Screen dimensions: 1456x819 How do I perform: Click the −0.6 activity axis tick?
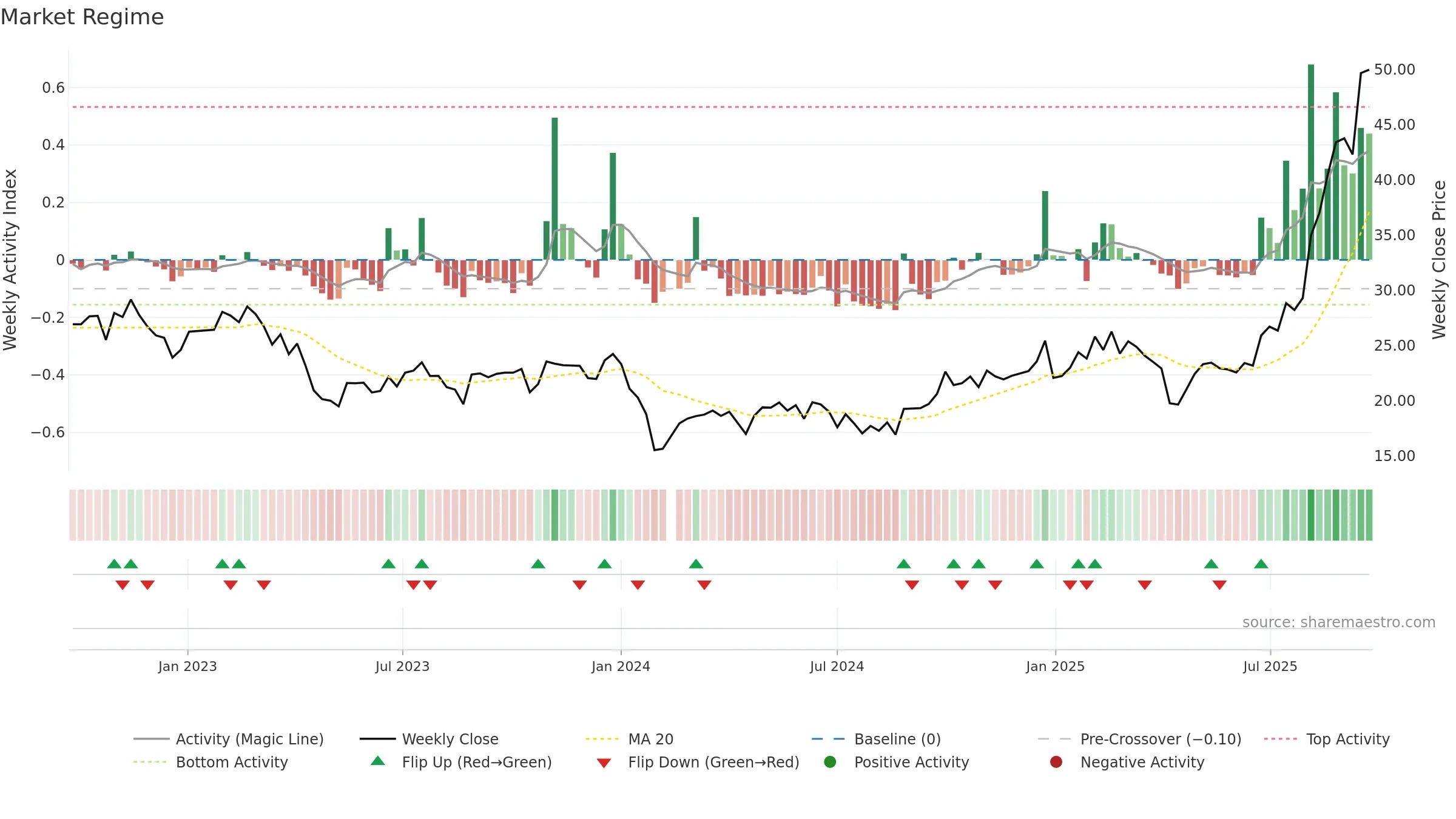point(47,432)
